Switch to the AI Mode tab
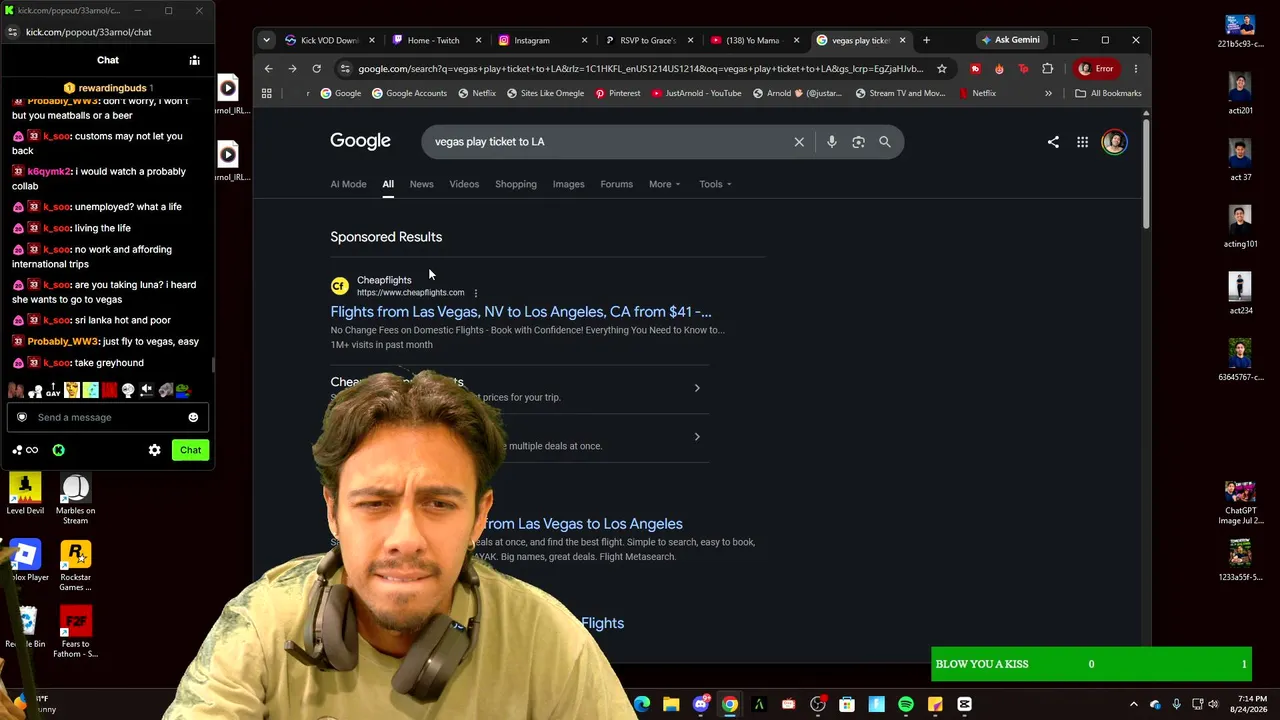This screenshot has height=720, width=1280. pyautogui.click(x=348, y=184)
